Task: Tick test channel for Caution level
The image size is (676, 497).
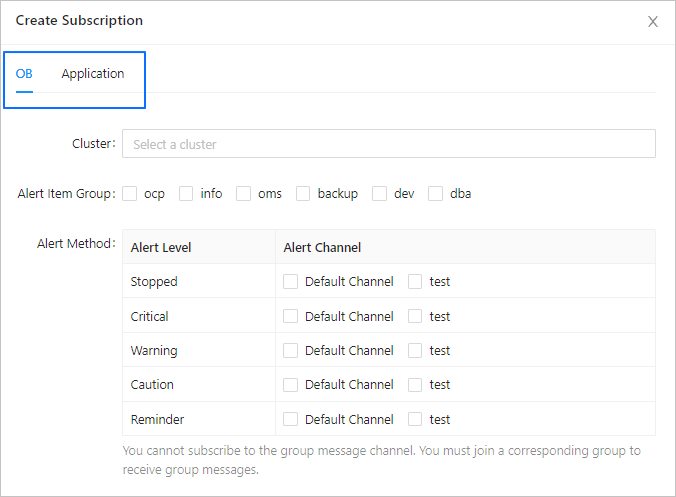Action: 416,385
